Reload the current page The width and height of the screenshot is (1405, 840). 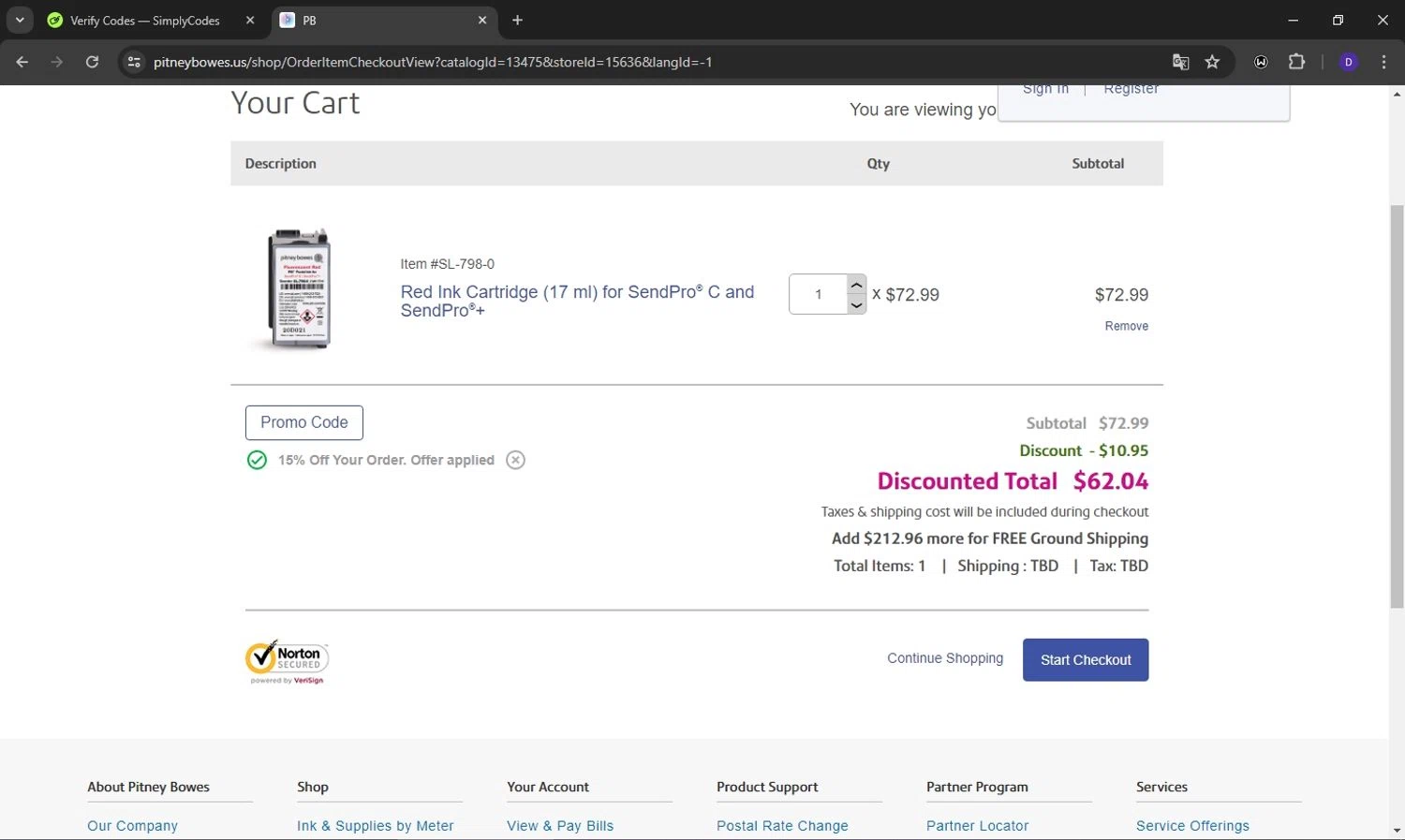pos(92,62)
